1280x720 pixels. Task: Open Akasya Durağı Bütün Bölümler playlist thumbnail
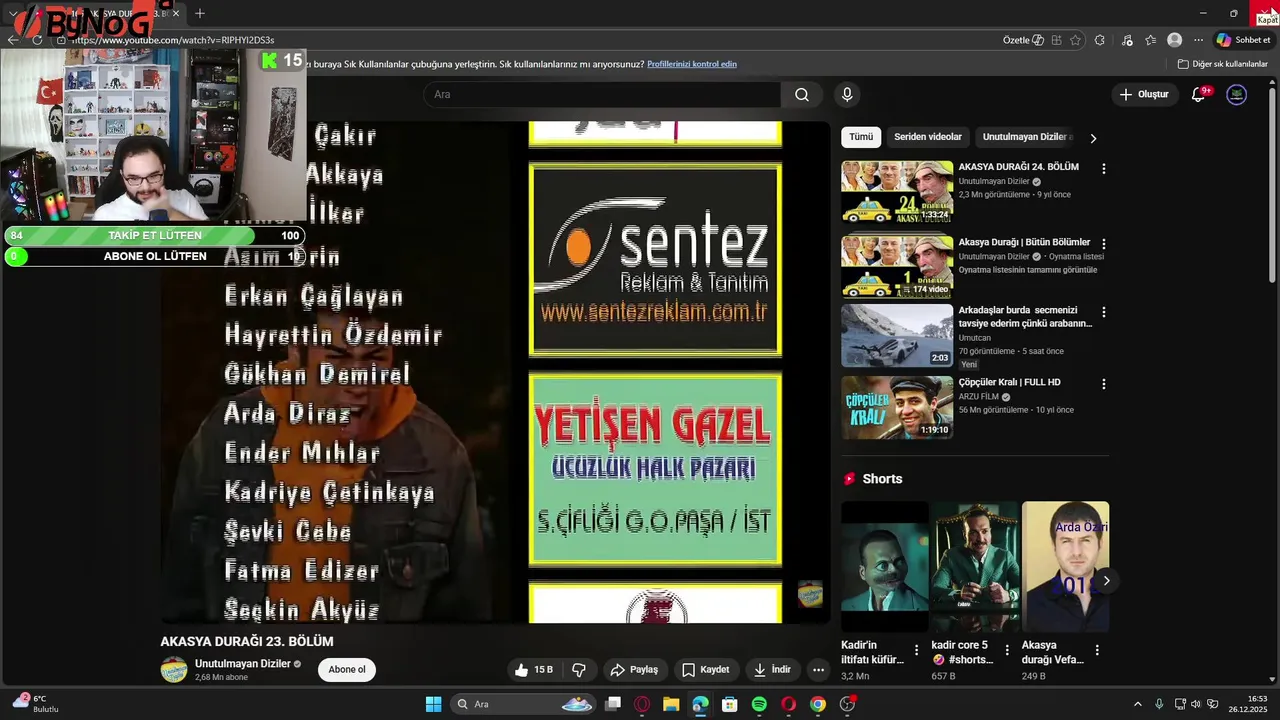click(897, 266)
